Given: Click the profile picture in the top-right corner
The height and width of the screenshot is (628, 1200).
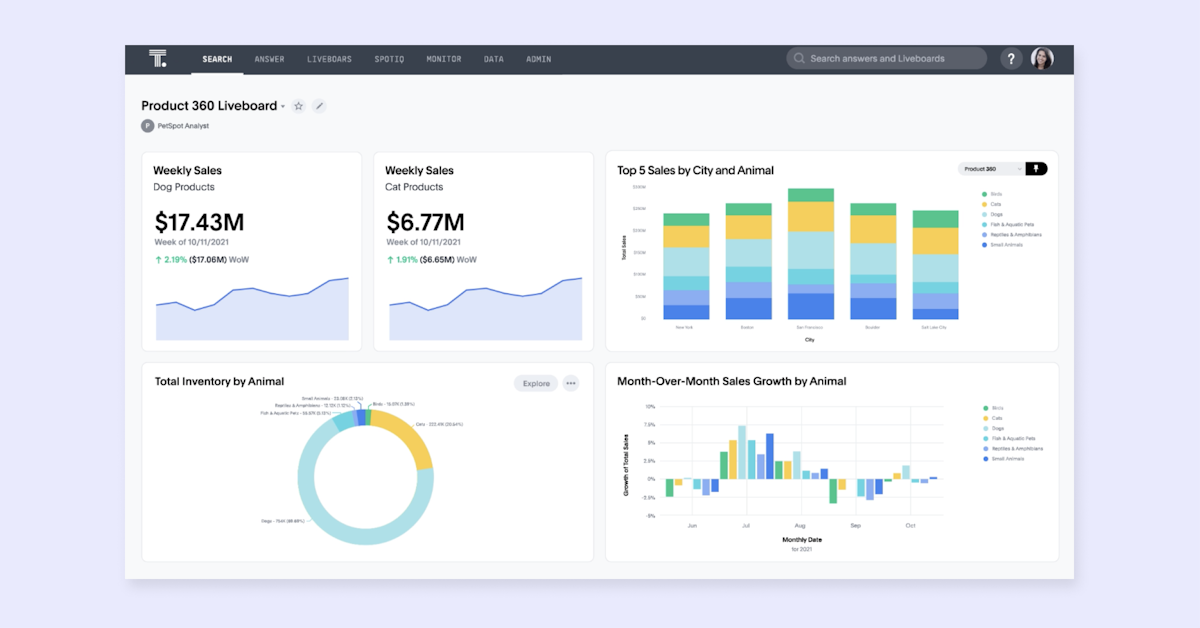Looking at the screenshot, I should 1042,58.
